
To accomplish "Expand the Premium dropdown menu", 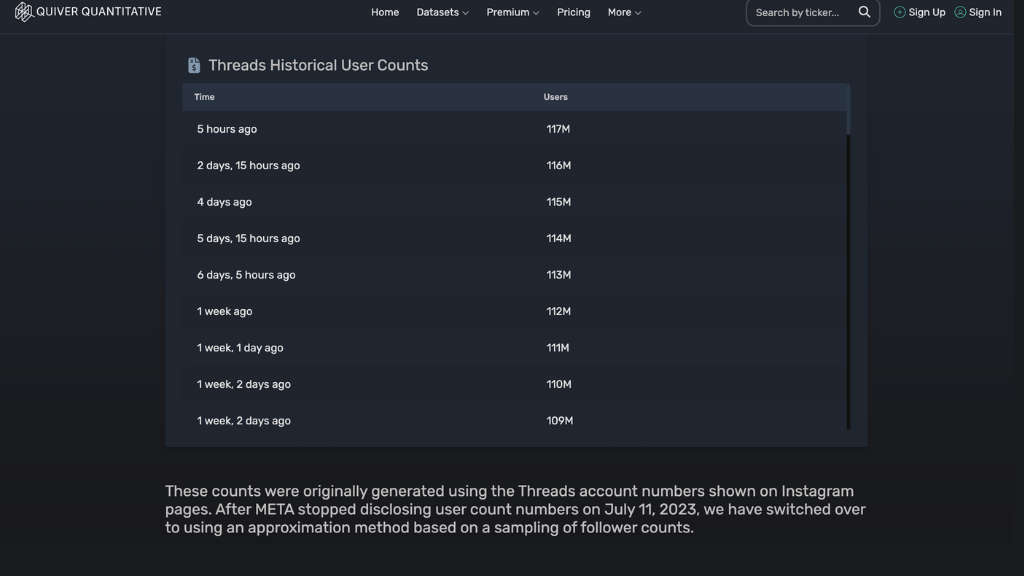I will pyautogui.click(x=513, y=12).
